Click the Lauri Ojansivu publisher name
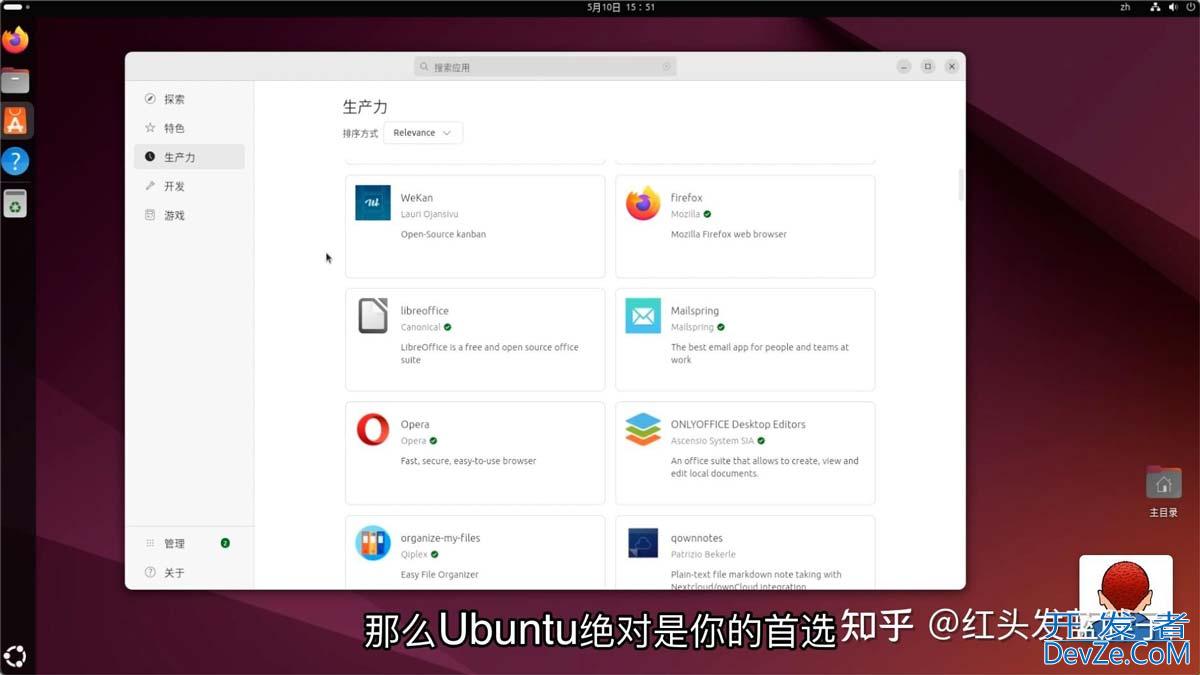This screenshot has height=675, width=1200. click(430, 214)
